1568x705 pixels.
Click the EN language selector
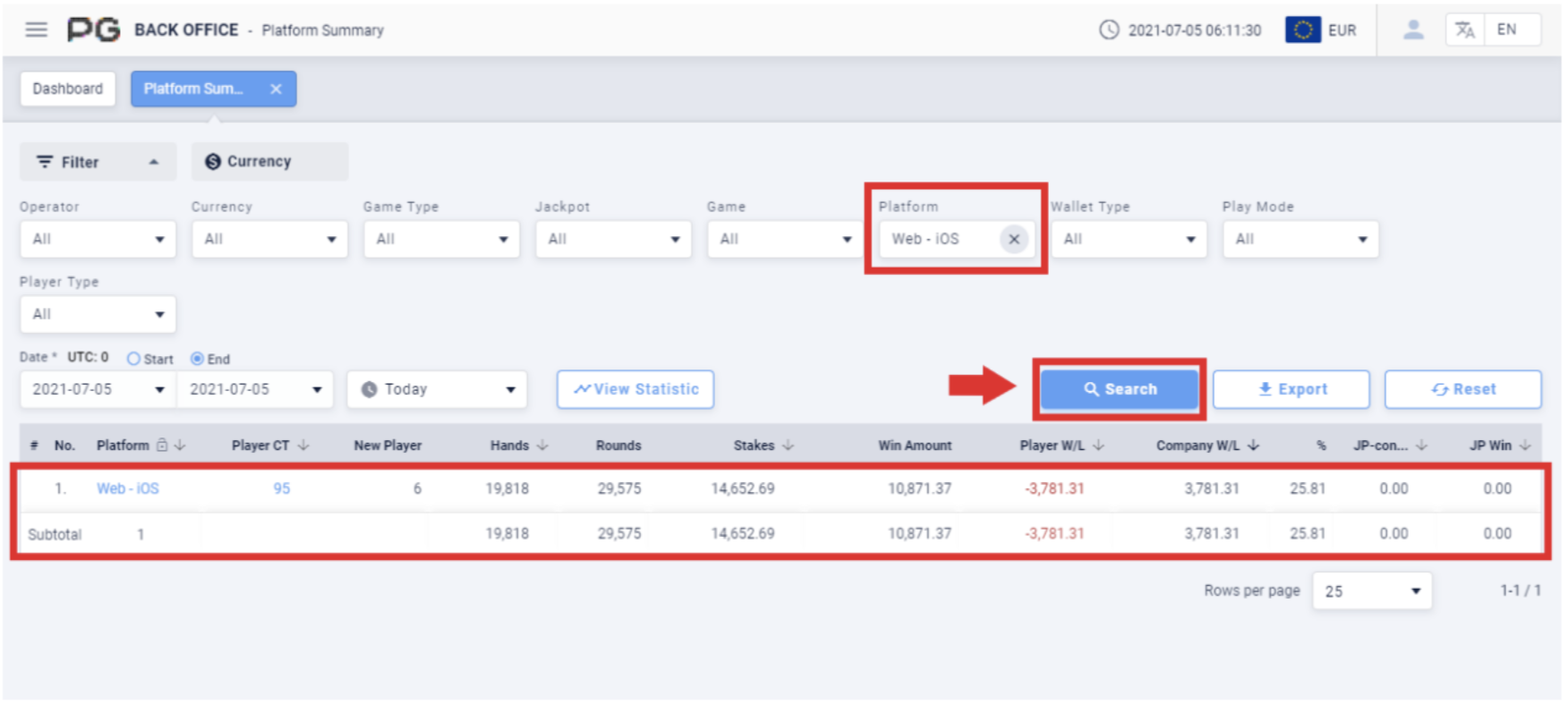[1507, 30]
